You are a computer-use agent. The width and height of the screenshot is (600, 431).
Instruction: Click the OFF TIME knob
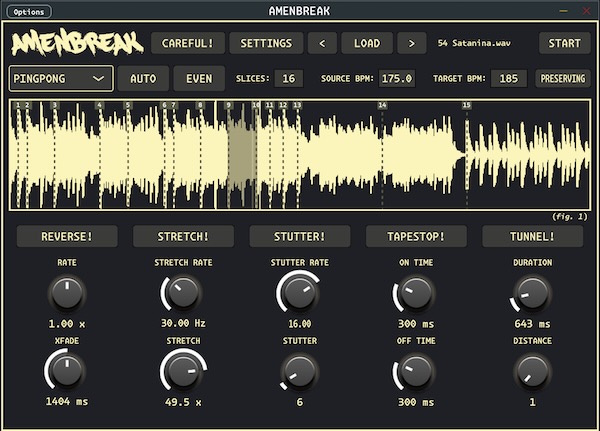(x=416, y=372)
